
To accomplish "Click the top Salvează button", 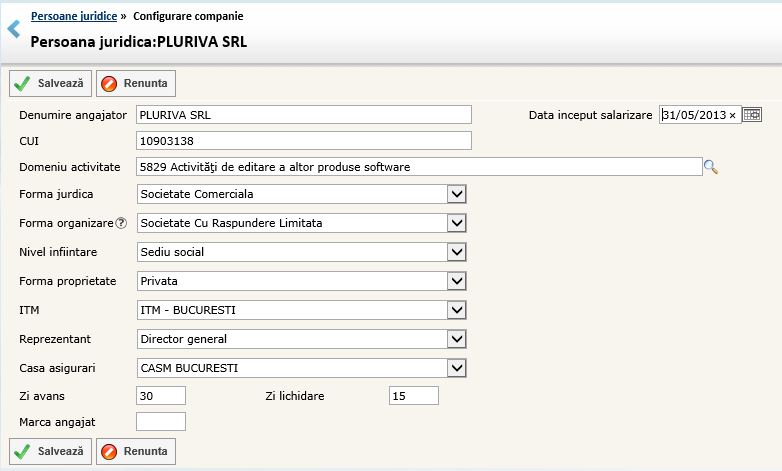I will [x=50, y=83].
